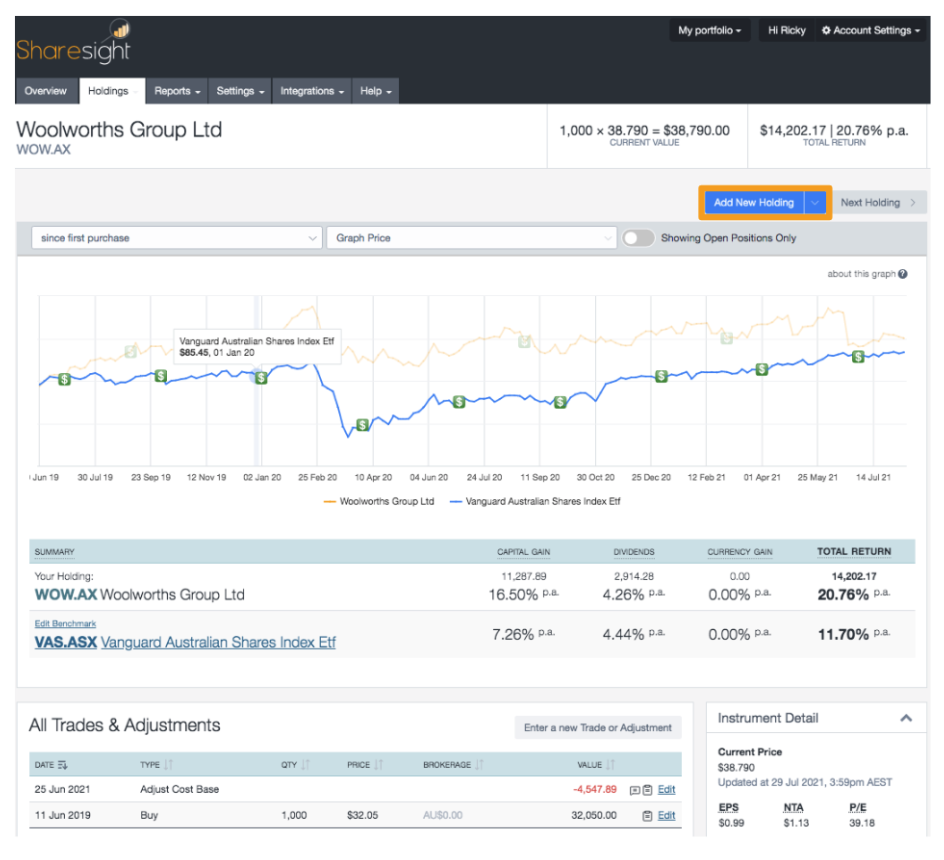The image size is (944, 860).
Task: Click the Edit Benchmark link
Action: [65, 623]
